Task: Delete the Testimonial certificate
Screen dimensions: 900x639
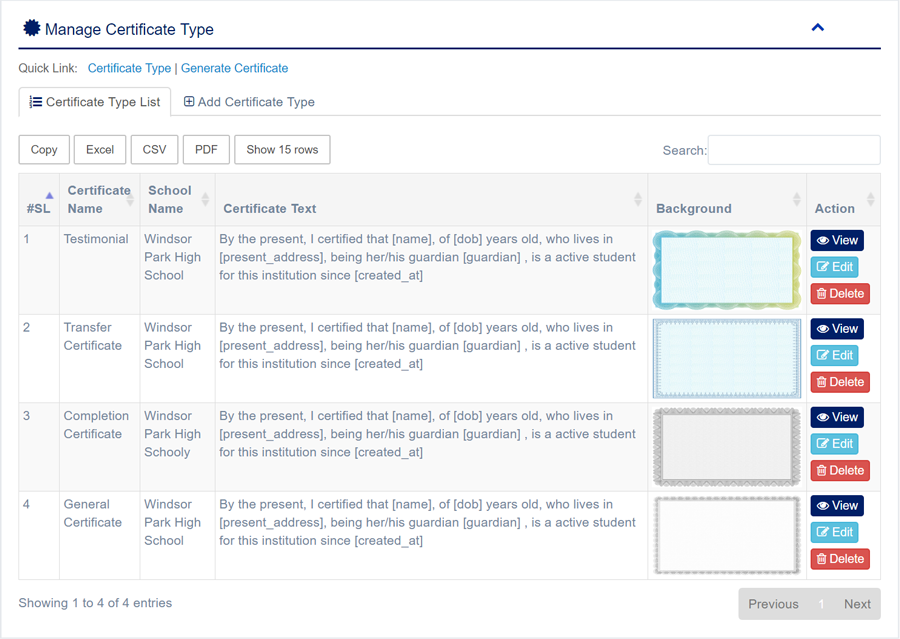Action: click(840, 293)
